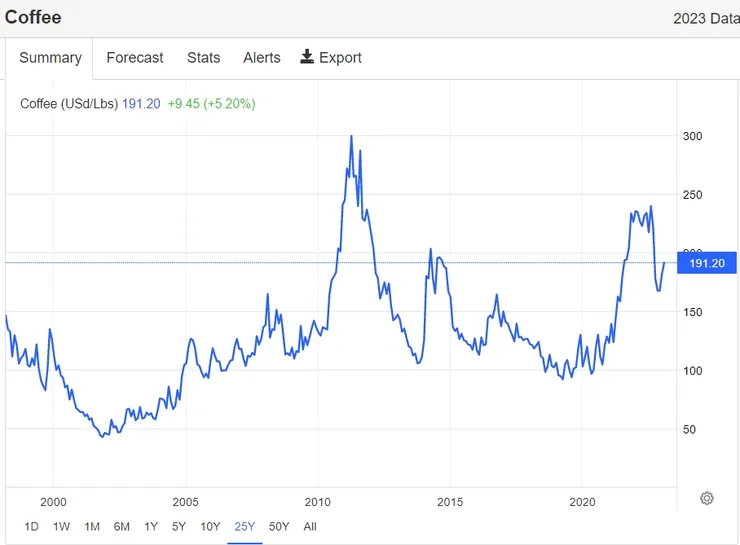Select the 1Y time range
Screen dimensions: 740x545
151,526
